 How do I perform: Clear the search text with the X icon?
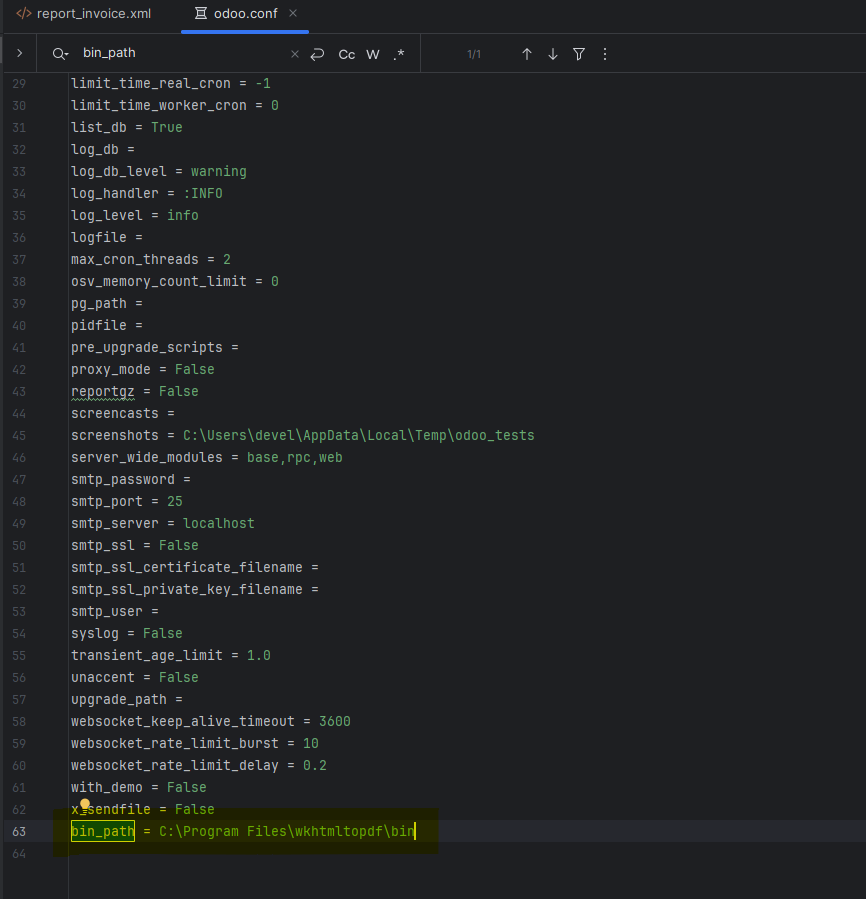pyautogui.click(x=294, y=54)
